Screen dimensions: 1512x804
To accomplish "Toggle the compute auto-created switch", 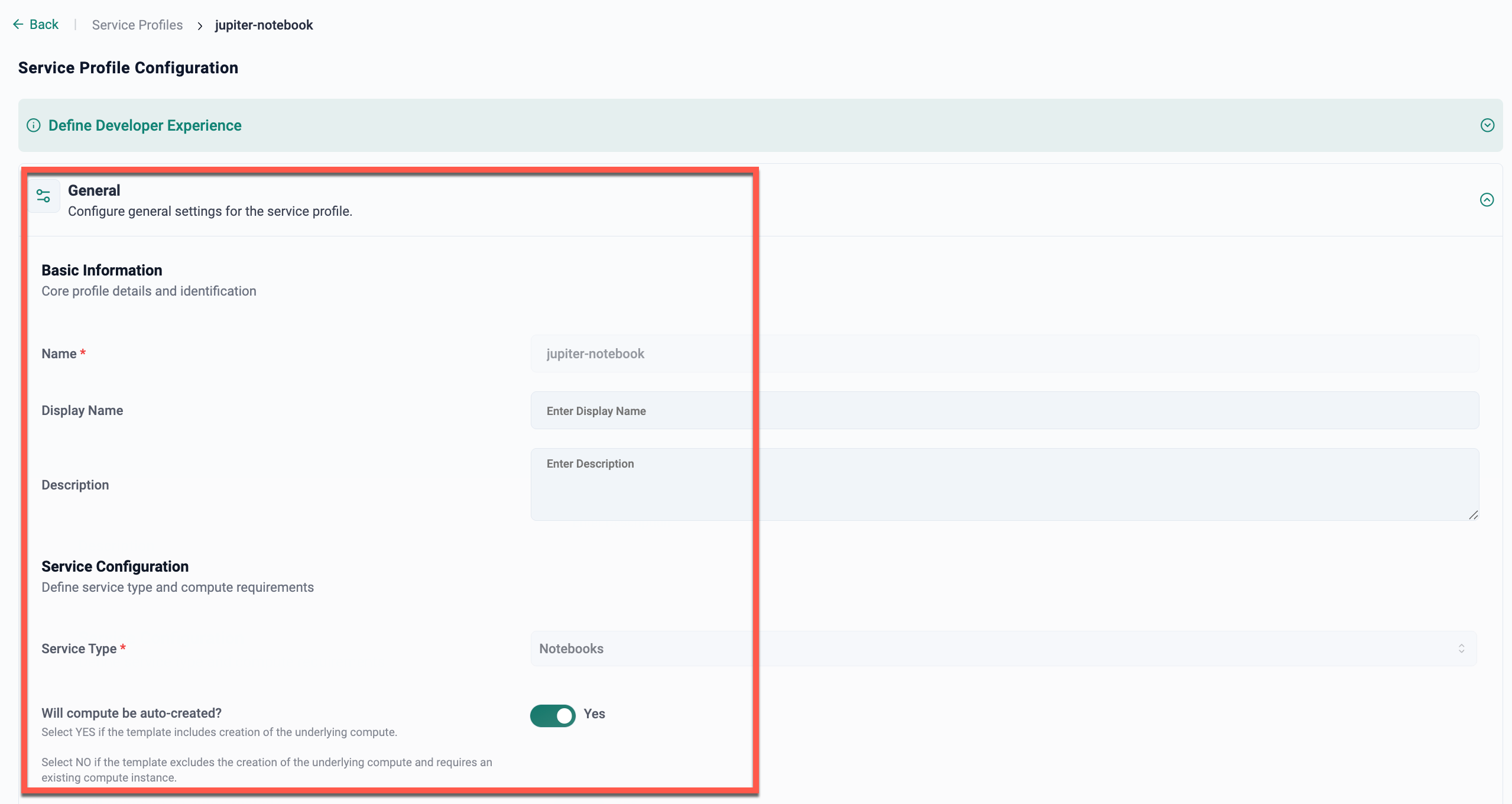I will (553, 715).
